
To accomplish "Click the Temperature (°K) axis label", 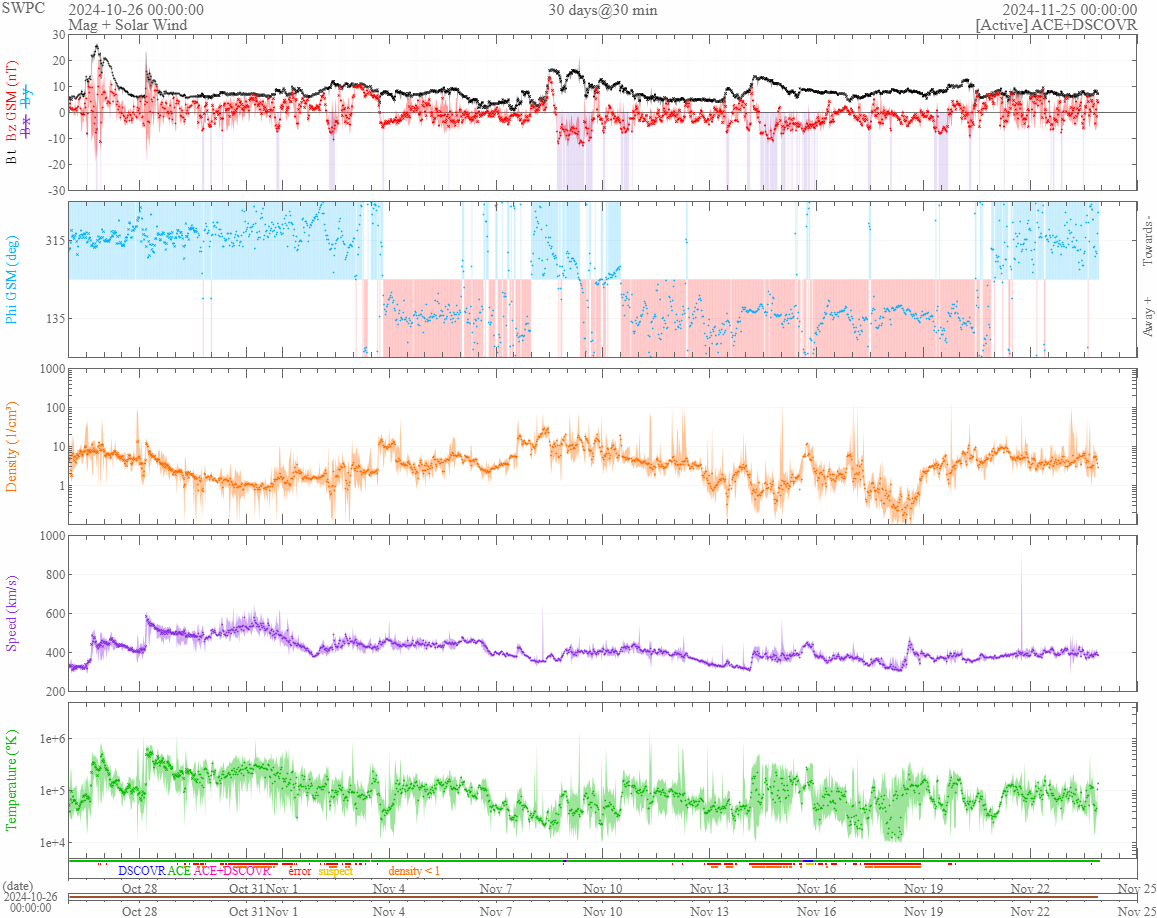I will [x=13, y=780].
